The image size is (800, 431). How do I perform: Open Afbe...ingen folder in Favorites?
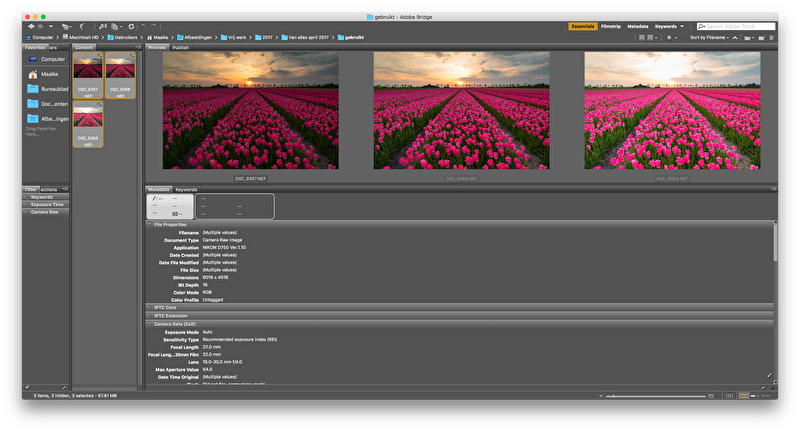point(47,118)
